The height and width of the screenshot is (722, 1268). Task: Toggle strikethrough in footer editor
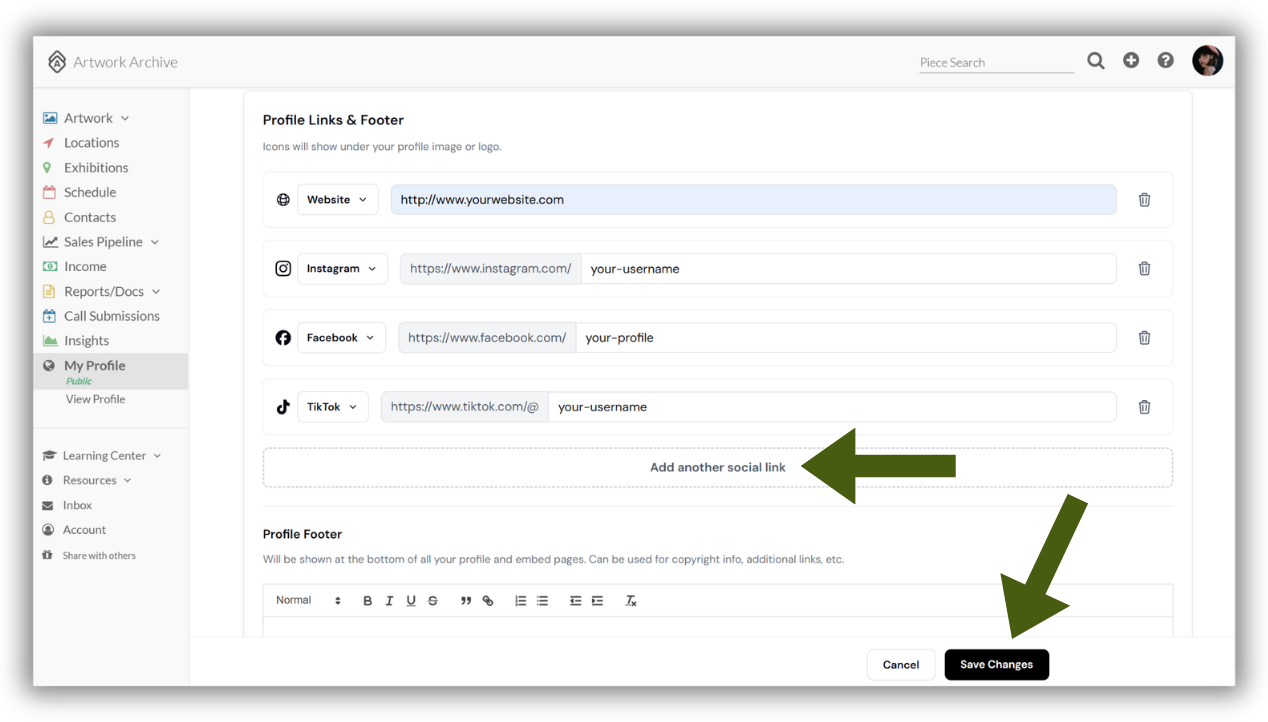pos(433,601)
